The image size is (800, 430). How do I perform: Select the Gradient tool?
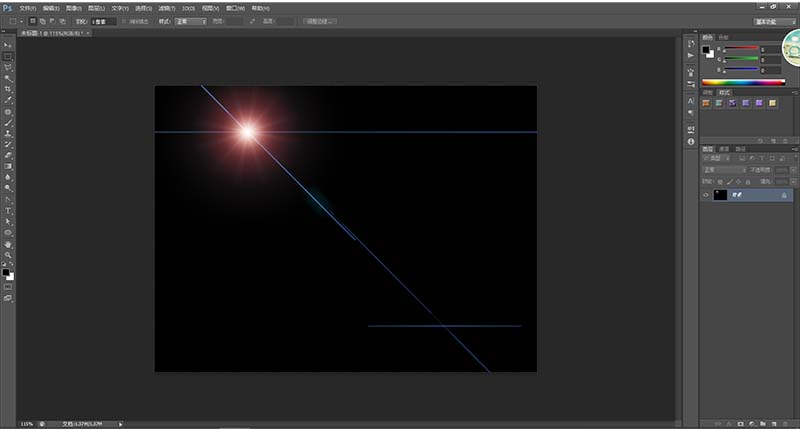click(x=8, y=166)
